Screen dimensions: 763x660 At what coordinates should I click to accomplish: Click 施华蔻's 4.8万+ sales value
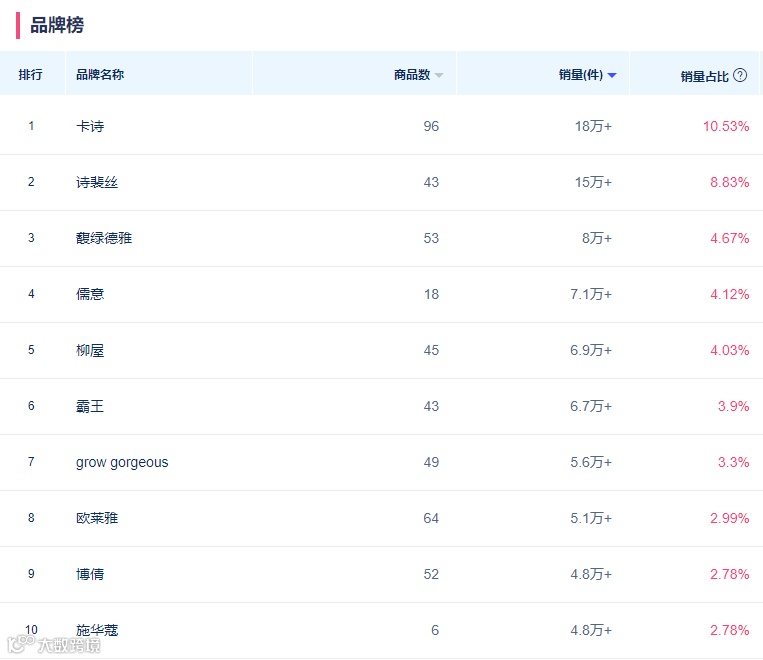(591, 630)
